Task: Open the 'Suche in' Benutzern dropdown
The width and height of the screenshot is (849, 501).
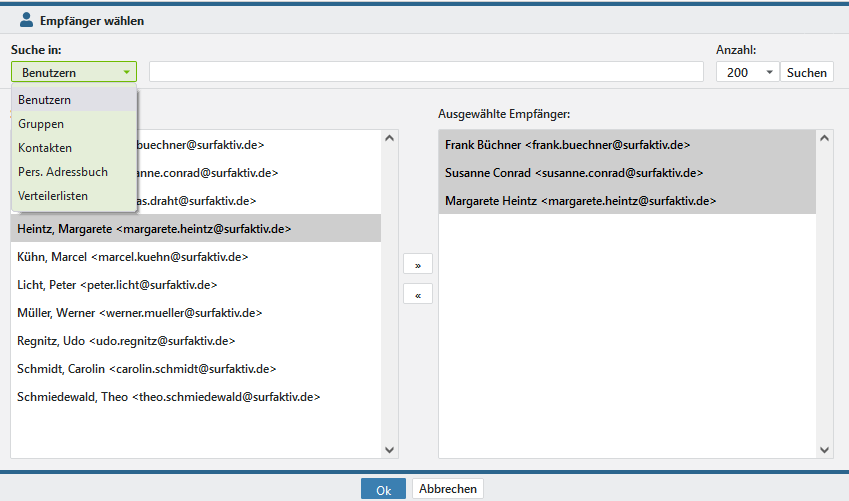Action: tap(74, 72)
